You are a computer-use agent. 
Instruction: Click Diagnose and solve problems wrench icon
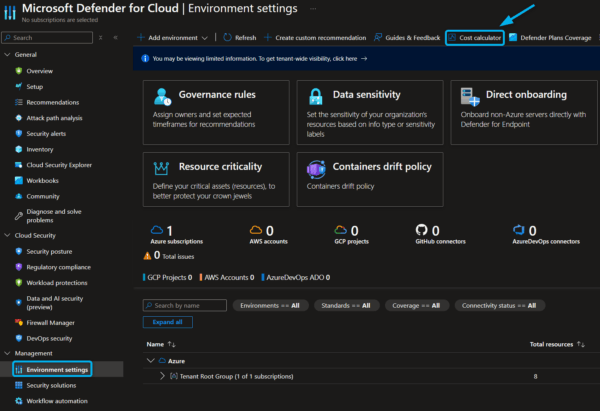(18, 216)
